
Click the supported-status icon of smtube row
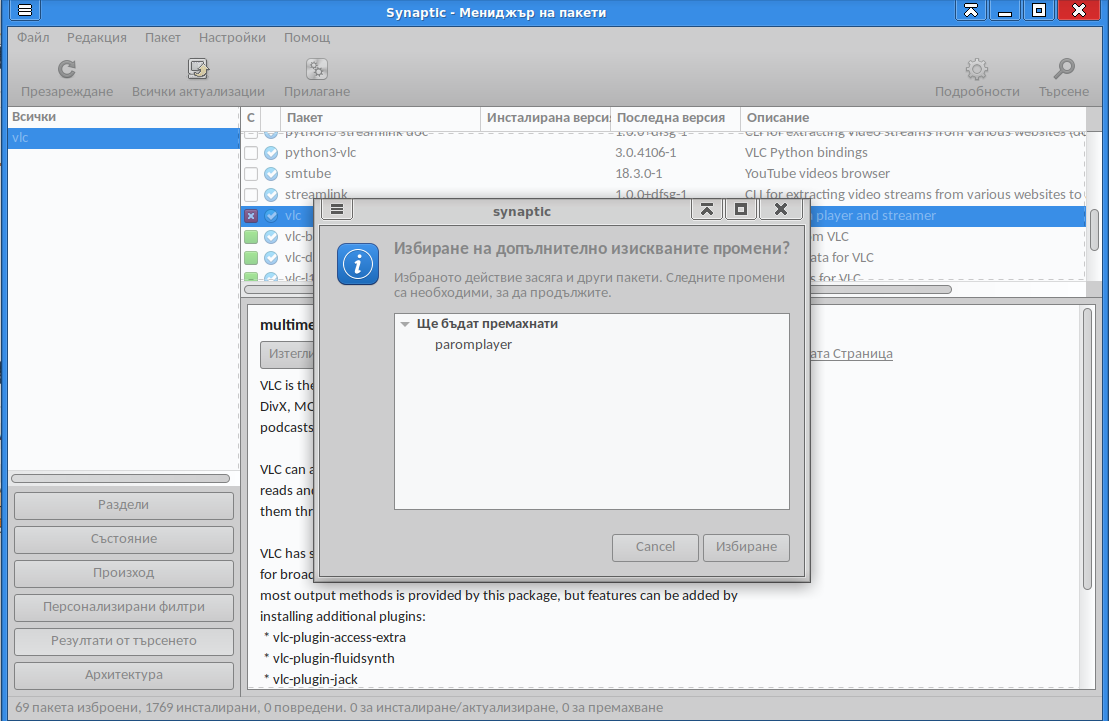tap(271, 174)
